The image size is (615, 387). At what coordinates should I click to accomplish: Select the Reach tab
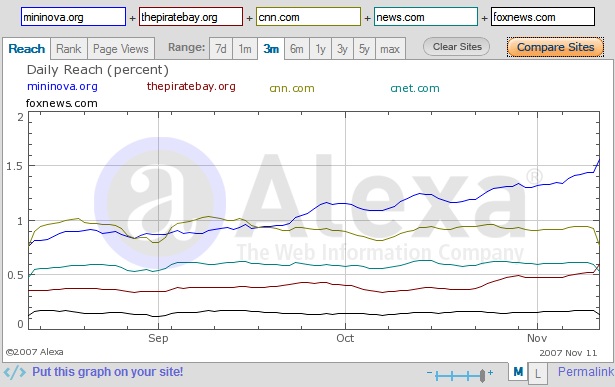[x=27, y=49]
